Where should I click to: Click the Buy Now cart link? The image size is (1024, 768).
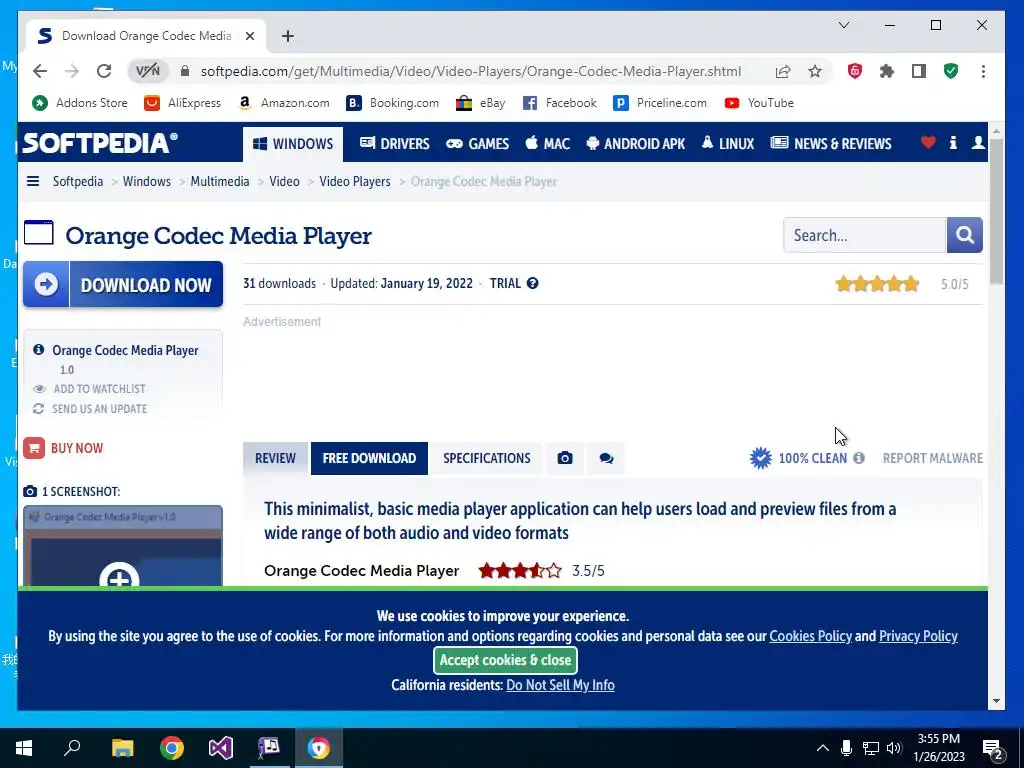[63, 448]
